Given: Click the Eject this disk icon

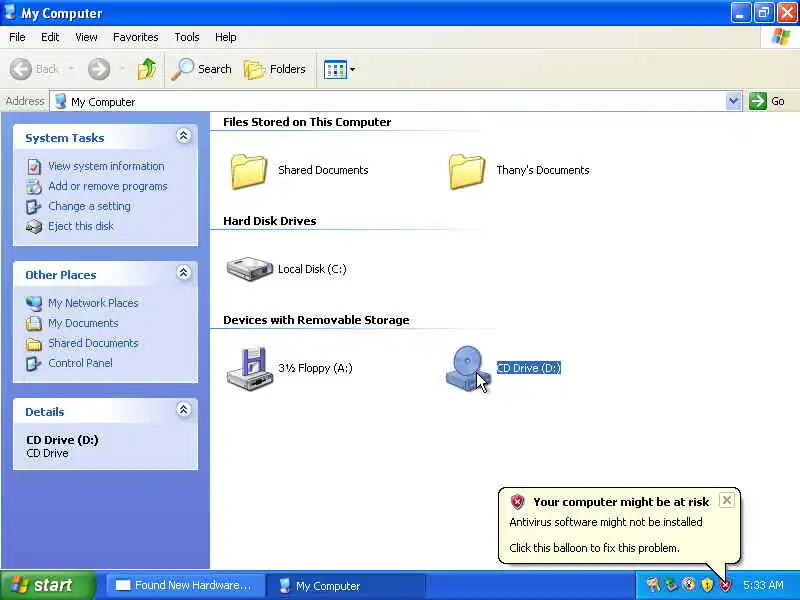Looking at the screenshot, I should coord(34,227).
